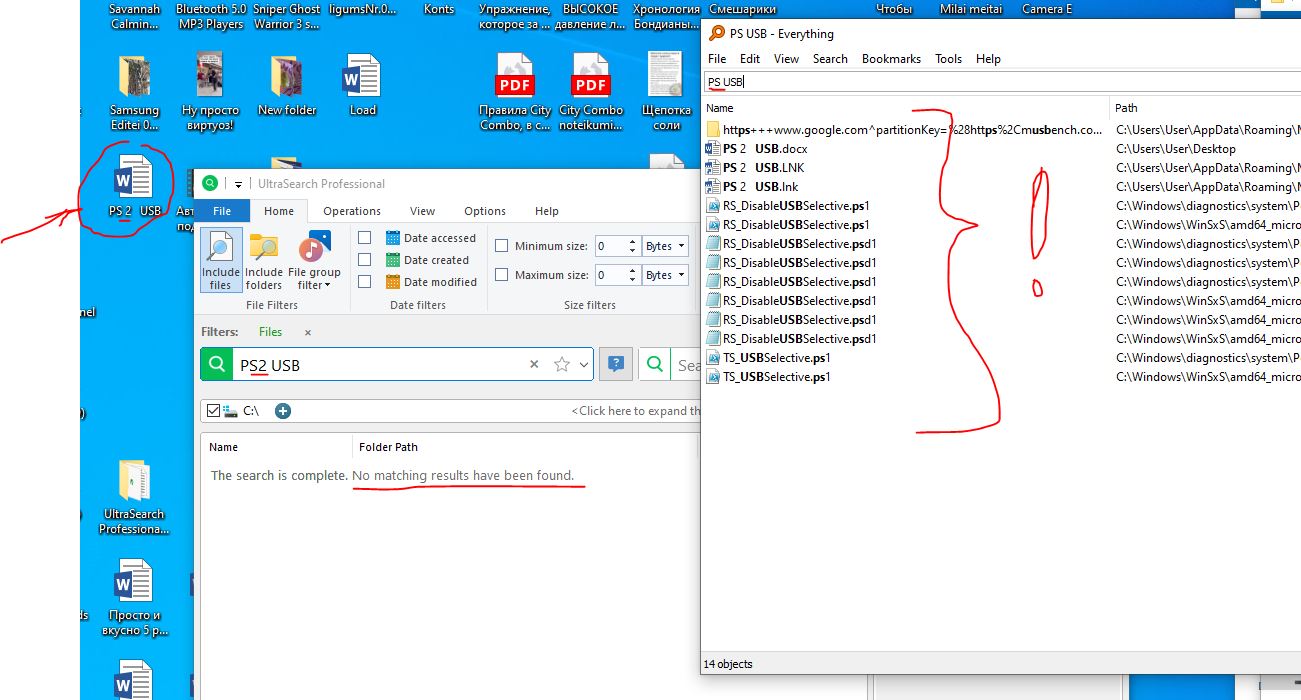Switch to the Operations ribbon tab
The height and width of the screenshot is (700, 1301).
pos(352,211)
